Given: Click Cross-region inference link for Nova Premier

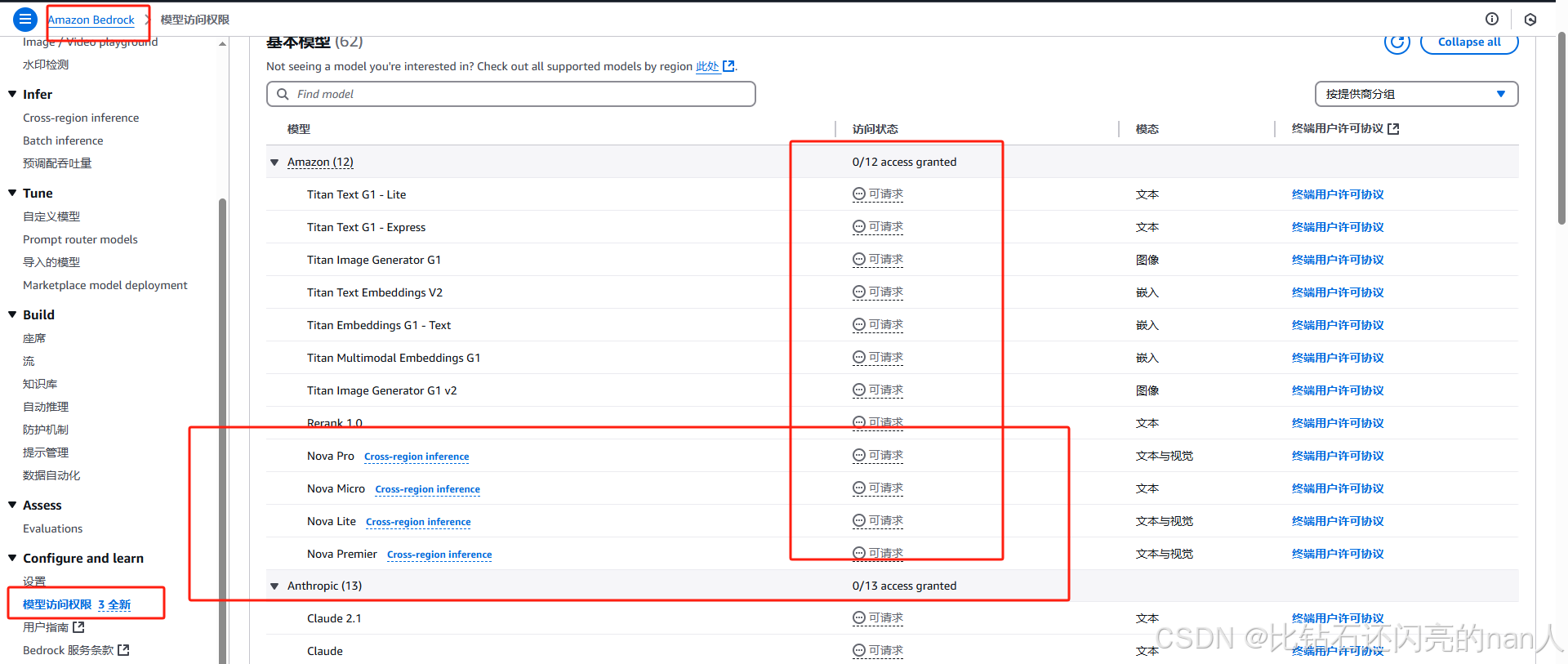Looking at the screenshot, I should (x=439, y=555).
